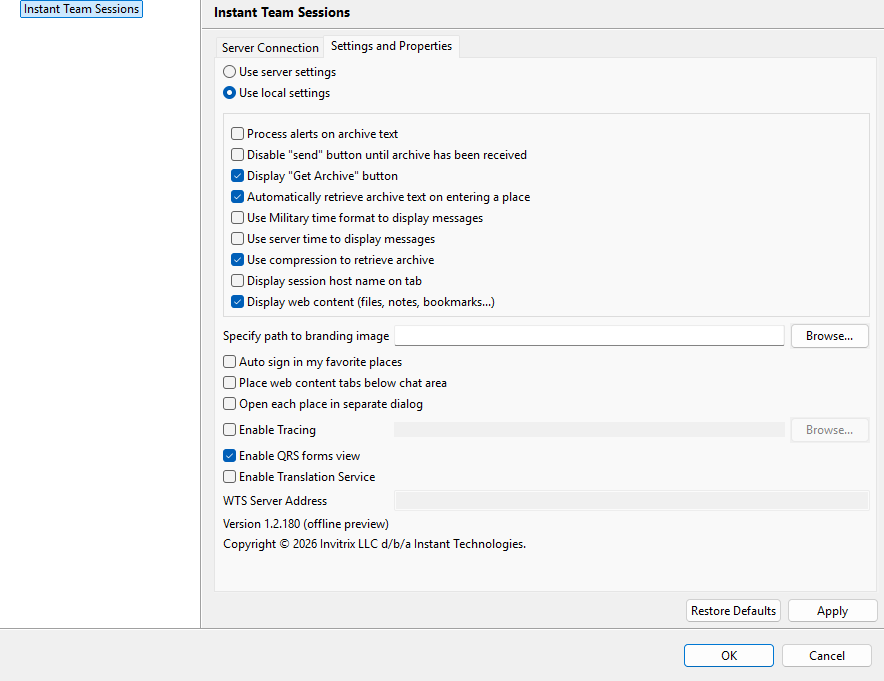This screenshot has height=681, width=884.
Task: Click Restore Defaults button
Action: pyautogui.click(x=733, y=611)
